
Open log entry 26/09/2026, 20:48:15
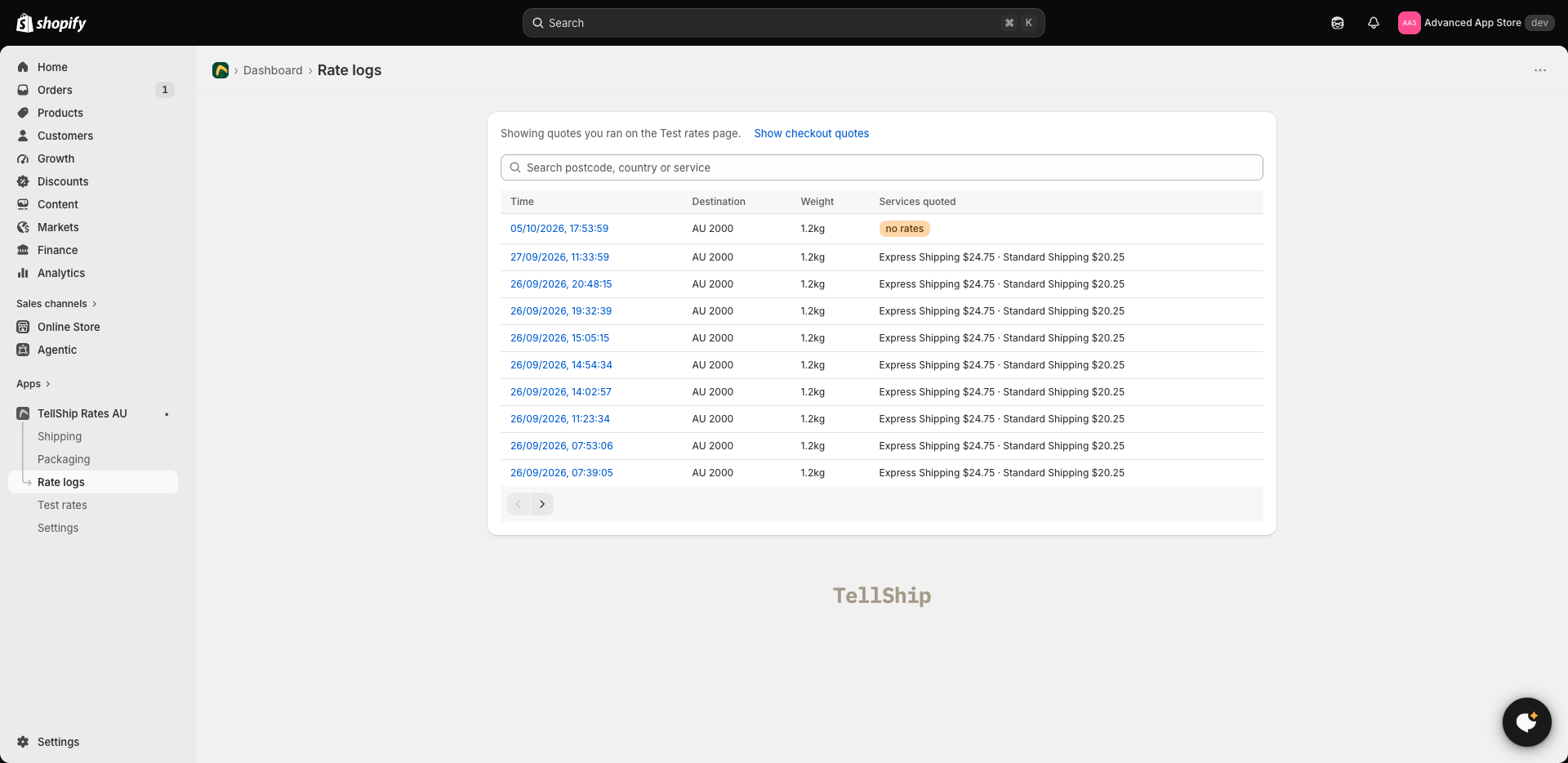(561, 284)
